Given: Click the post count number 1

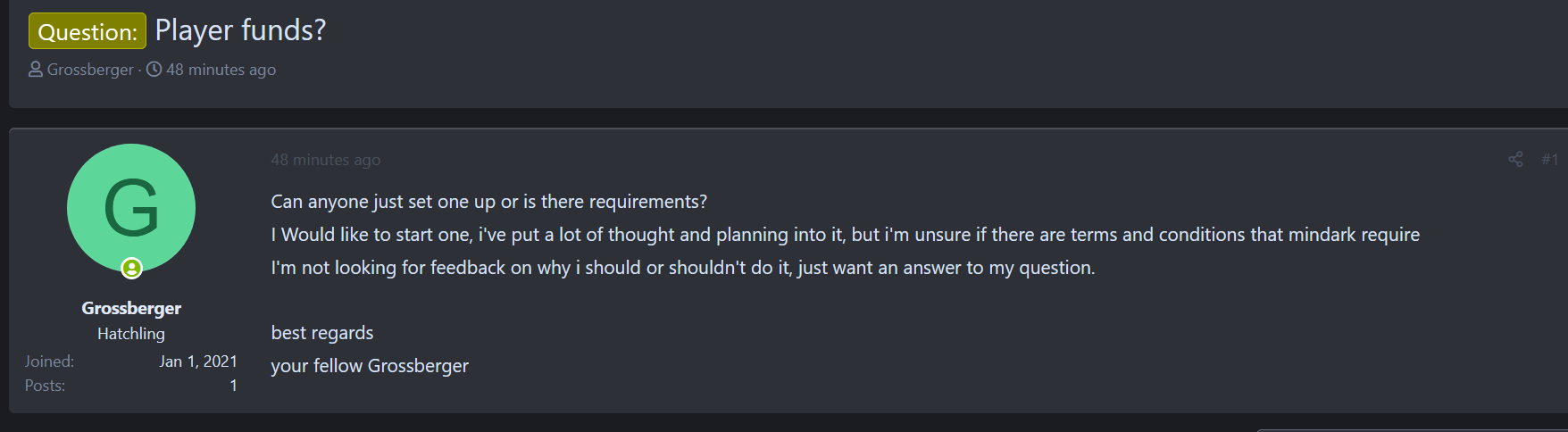Looking at the screenshot, I should click(x=233, y=386).
